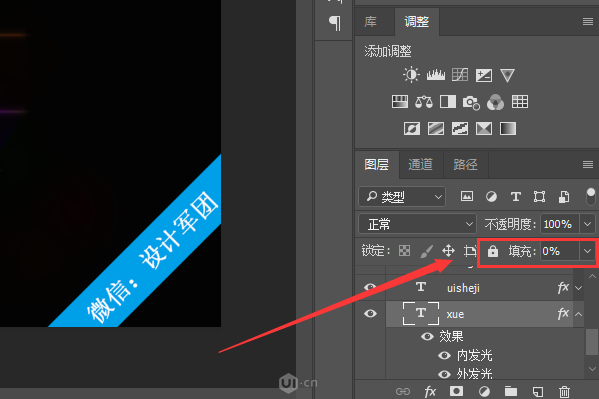
Task: Click the fill 0% field
Action: [x=560, y=251]
